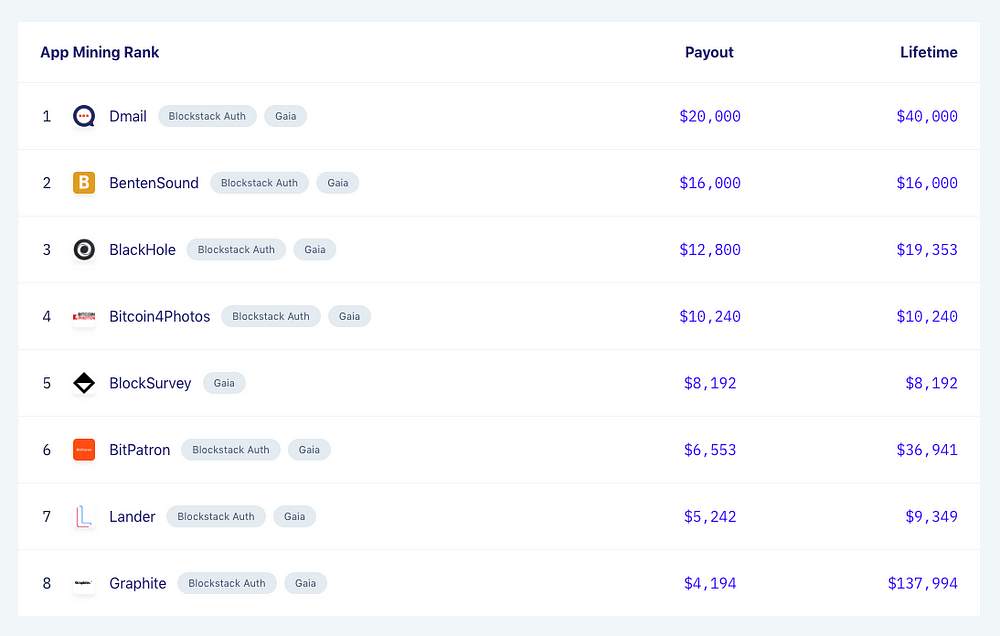
Task: Click Graphite's Blockstack Auth tag
Action: (227, 583)
